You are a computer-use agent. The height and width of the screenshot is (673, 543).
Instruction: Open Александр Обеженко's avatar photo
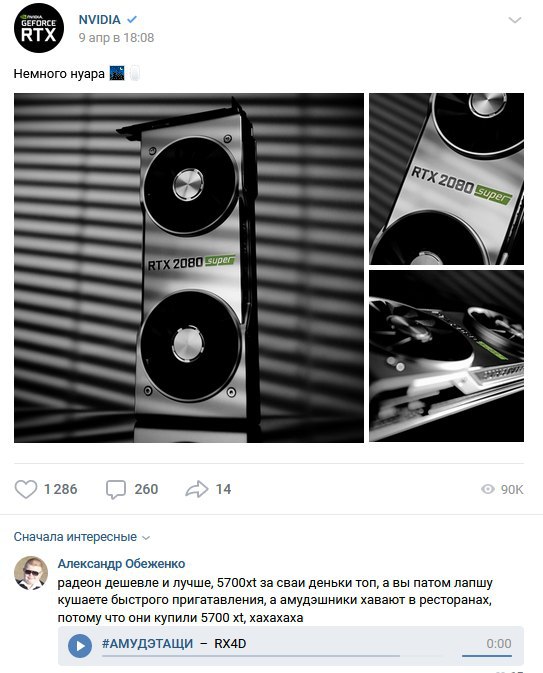click(x=31, y=573)
